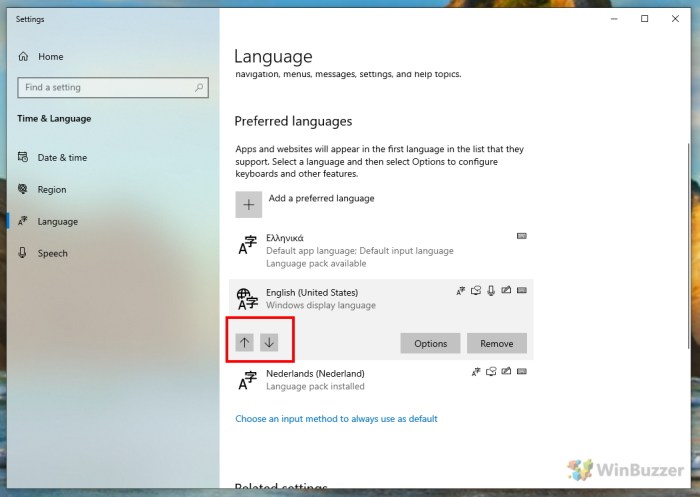Select the Ελληνικά language entry

pyautogui.click(x=381, y=251)
